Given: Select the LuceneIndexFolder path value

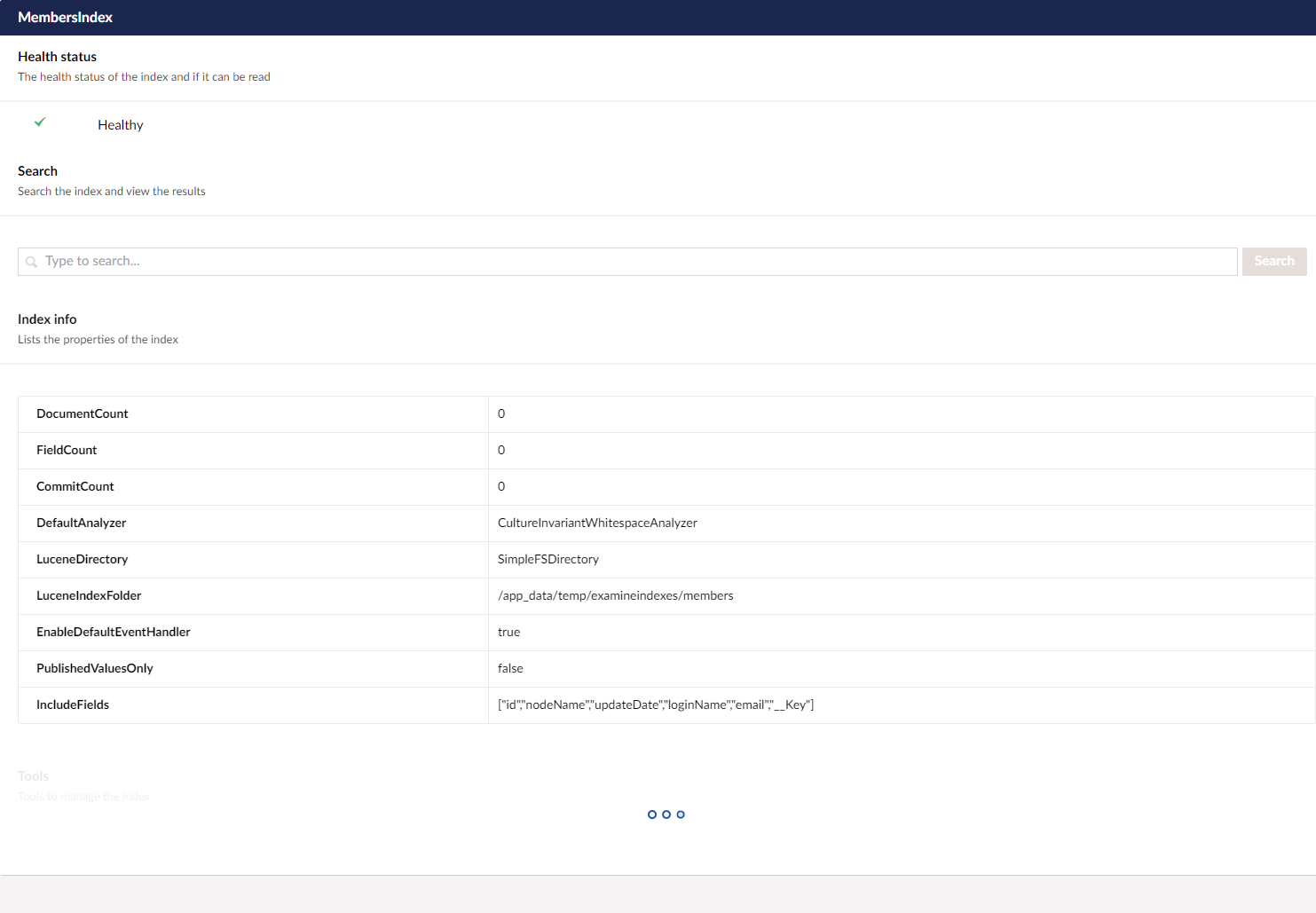Looking at the screenshot, I should pyautogui.click(x=615, y=595).
